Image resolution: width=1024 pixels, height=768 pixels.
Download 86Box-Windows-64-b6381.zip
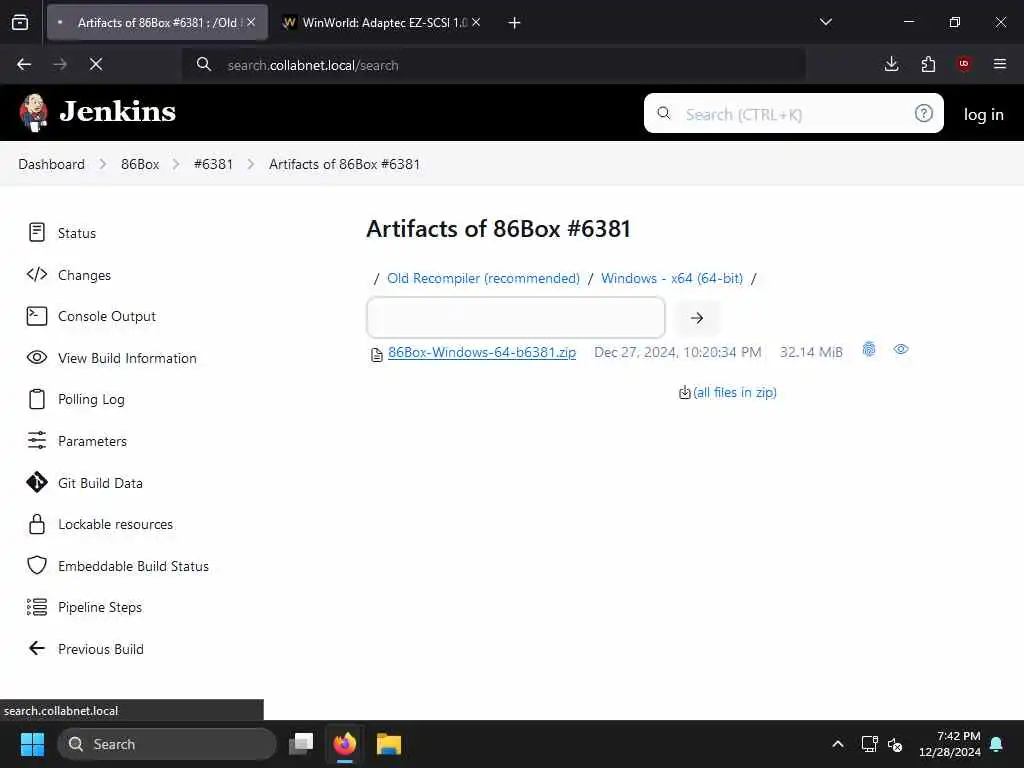click(482, 352)
